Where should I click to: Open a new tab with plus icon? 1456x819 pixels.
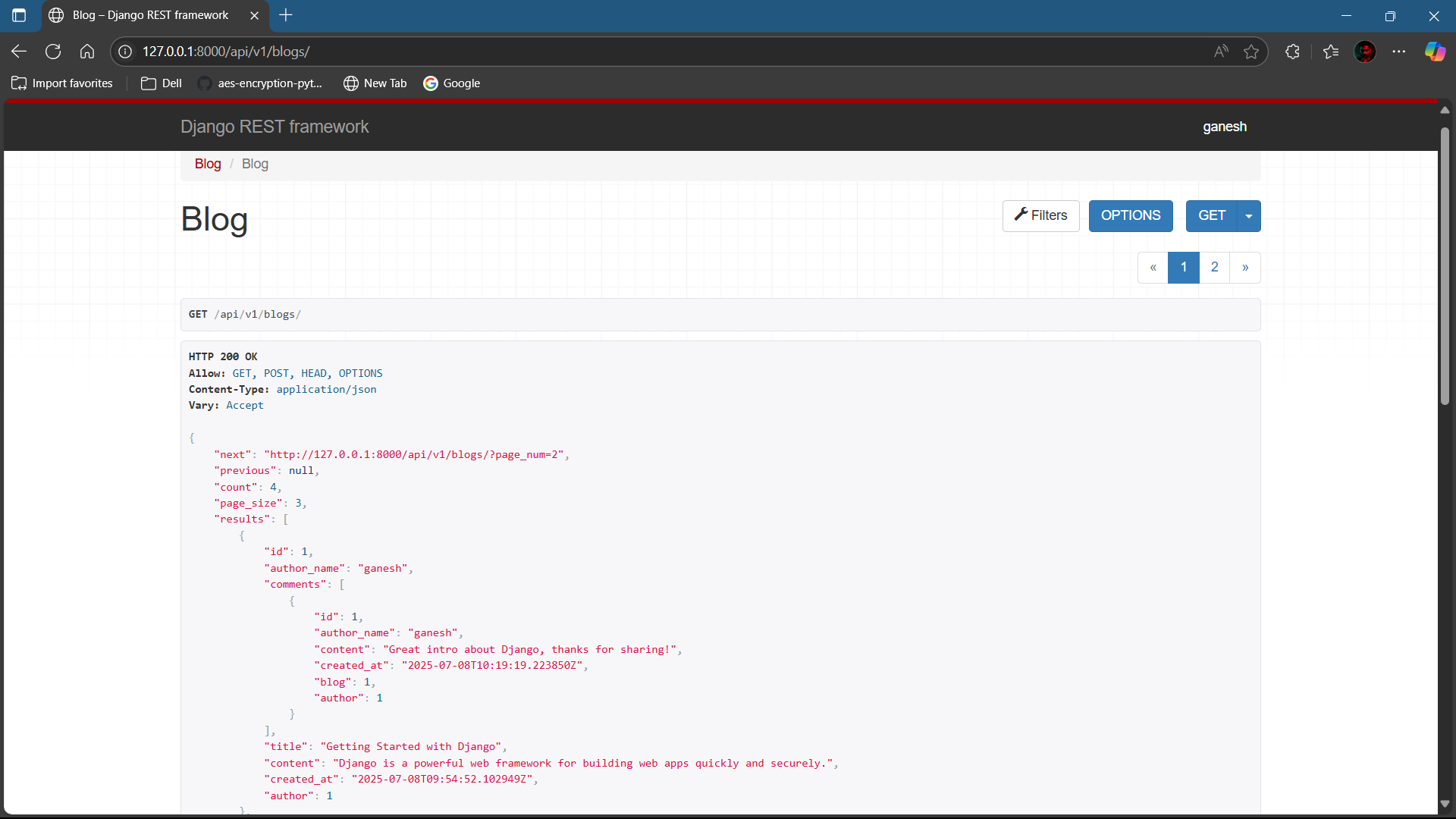point(286,15)
